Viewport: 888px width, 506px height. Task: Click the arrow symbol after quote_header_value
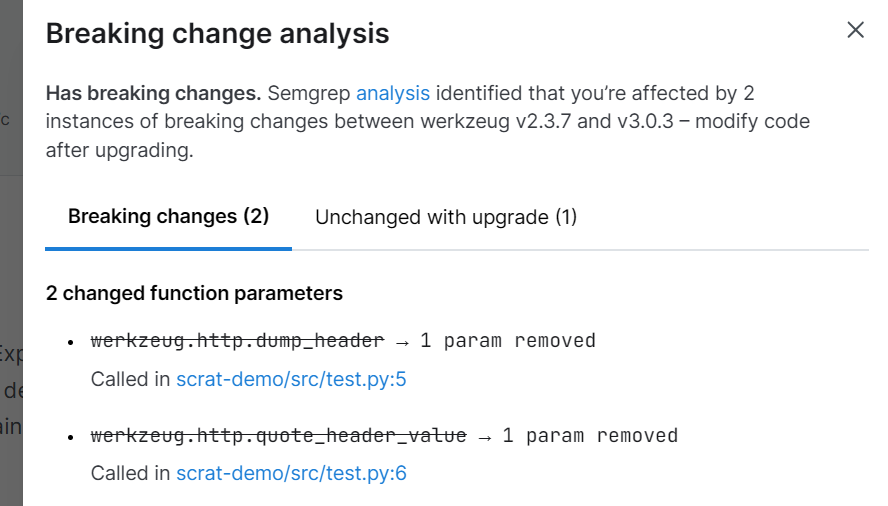point(484,435)
